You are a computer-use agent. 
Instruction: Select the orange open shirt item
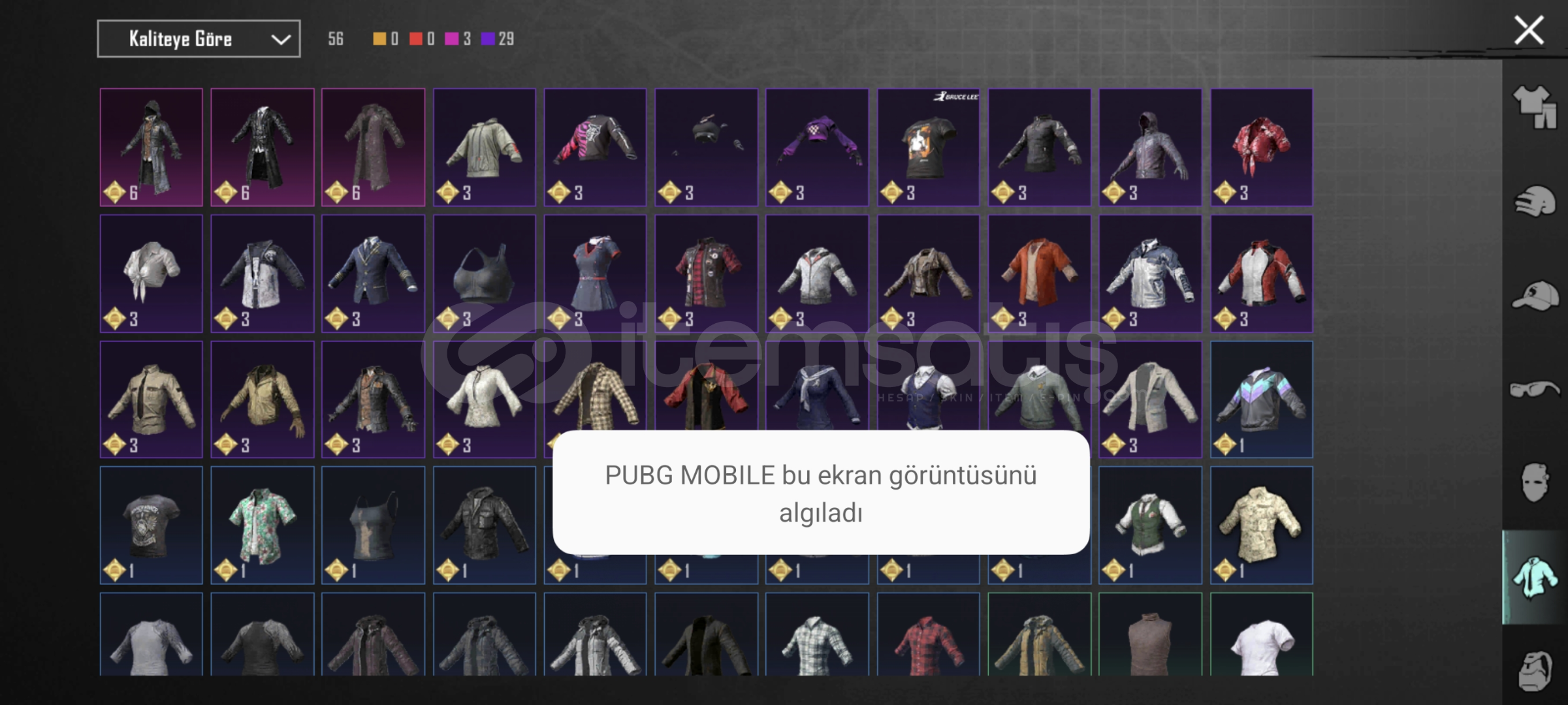(x=1039, y=274)
